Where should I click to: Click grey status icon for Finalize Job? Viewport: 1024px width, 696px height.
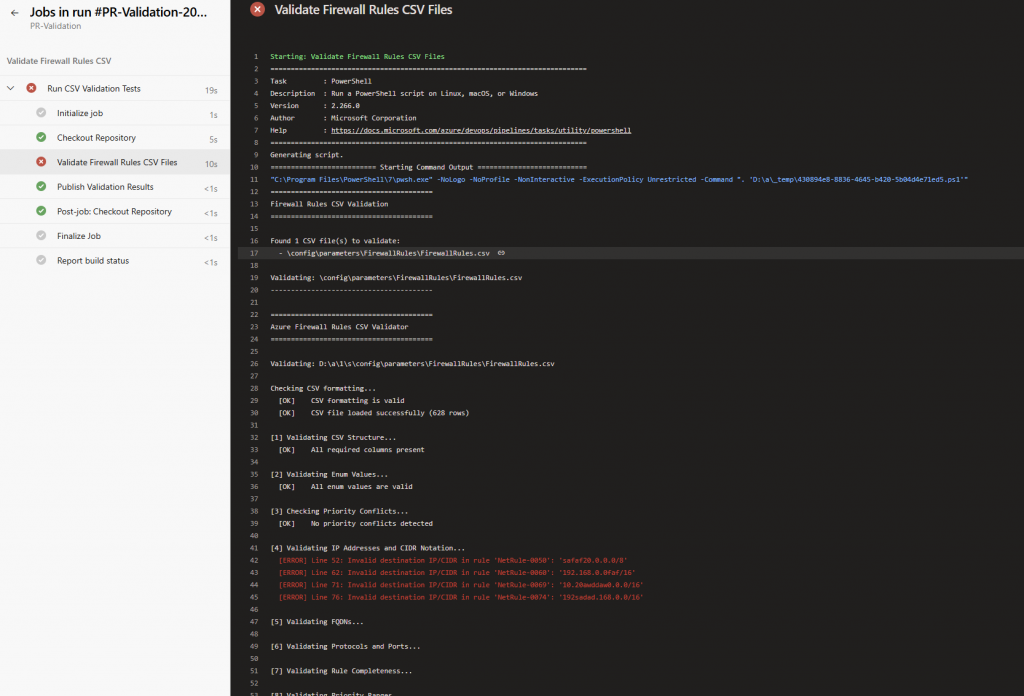[x=41, y=236]
